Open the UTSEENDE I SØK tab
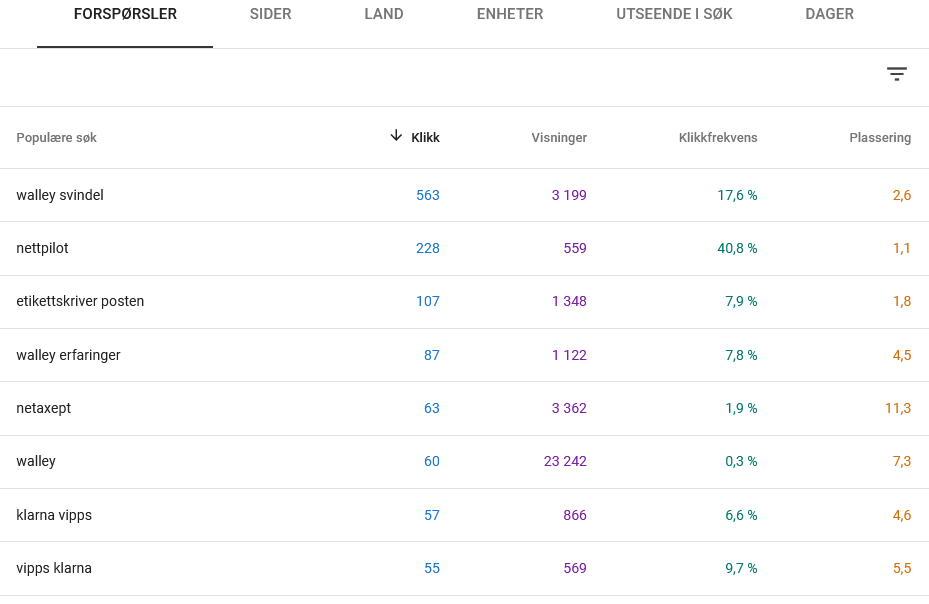This screenshot has height=604, width=929. (x=674, y=14)
